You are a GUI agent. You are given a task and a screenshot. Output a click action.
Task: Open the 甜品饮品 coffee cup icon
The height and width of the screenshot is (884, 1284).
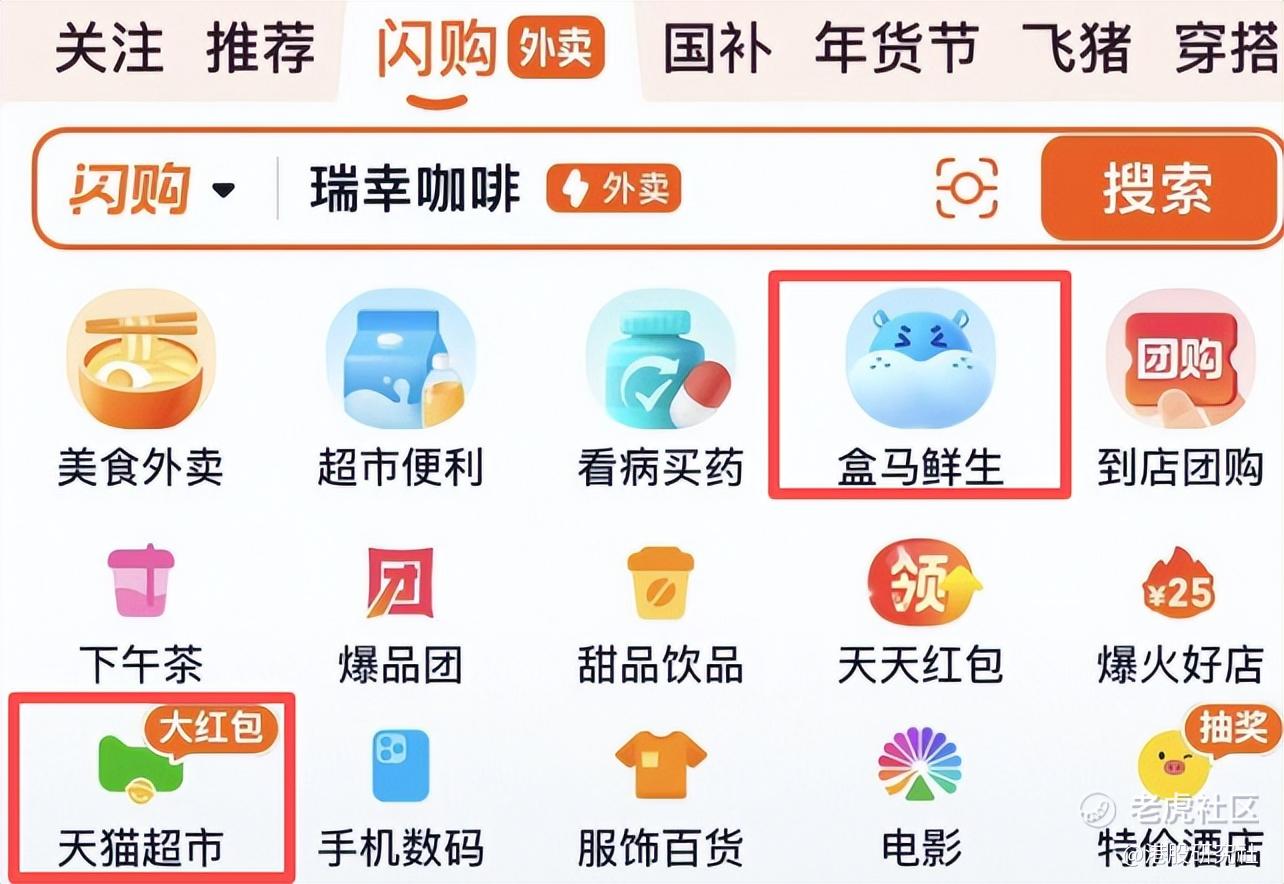point(660,582)
